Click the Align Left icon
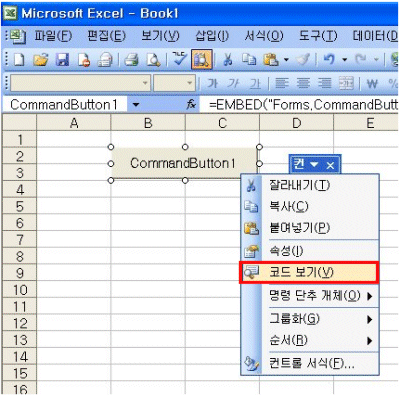This screenshot has height=397, width=400. [282, 83]
